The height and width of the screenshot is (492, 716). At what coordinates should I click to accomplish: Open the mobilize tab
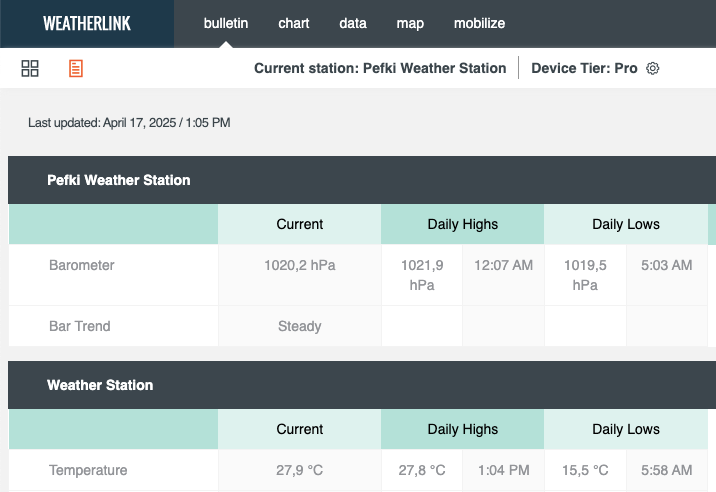tap(479, 23)
